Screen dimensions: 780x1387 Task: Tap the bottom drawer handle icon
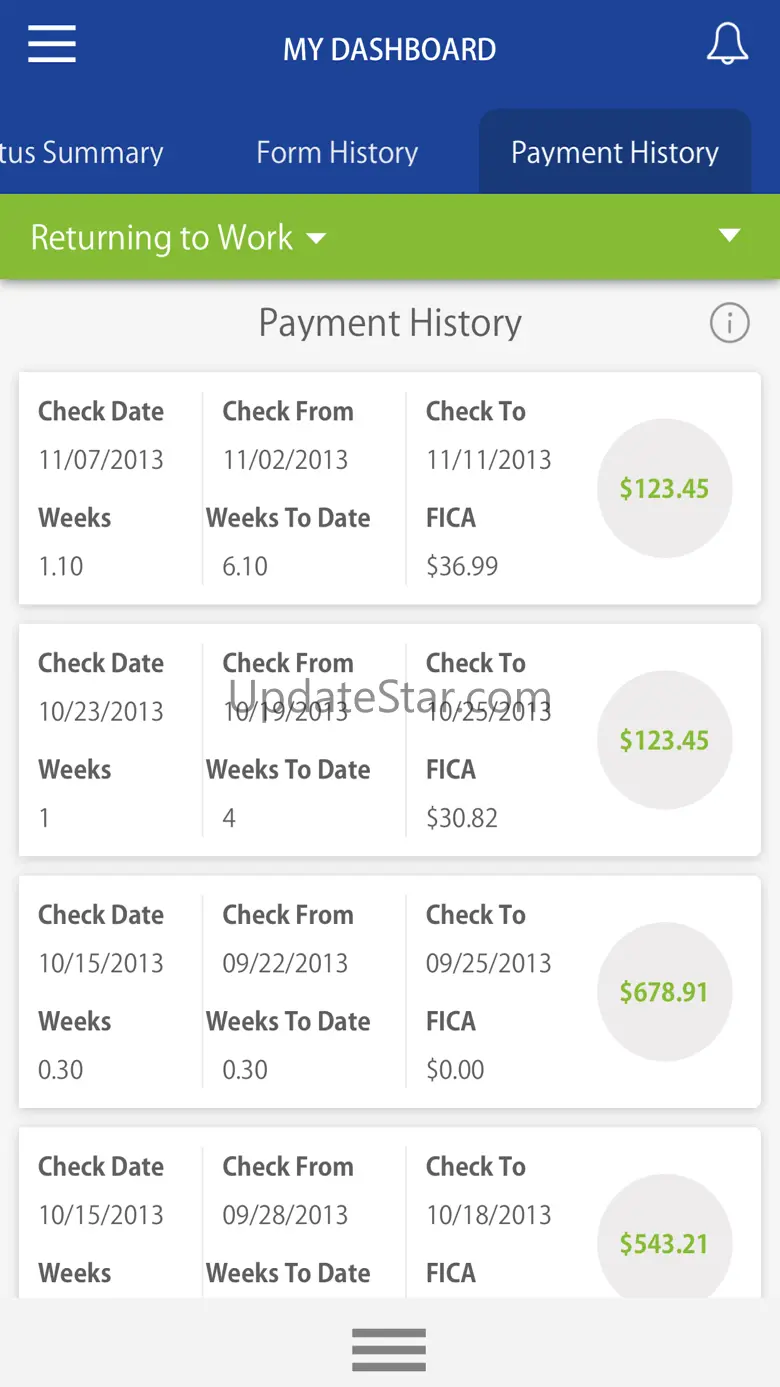(x=389, y=1349)
